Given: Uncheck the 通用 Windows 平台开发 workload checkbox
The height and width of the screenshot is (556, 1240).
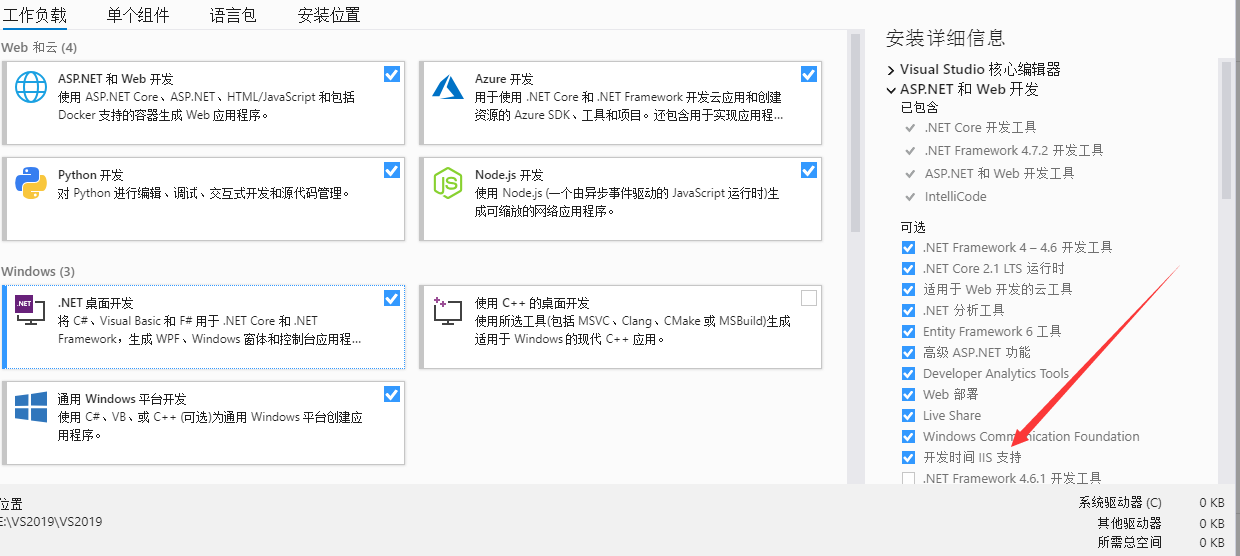Looking at the screenshot, I should coord(391,394).
